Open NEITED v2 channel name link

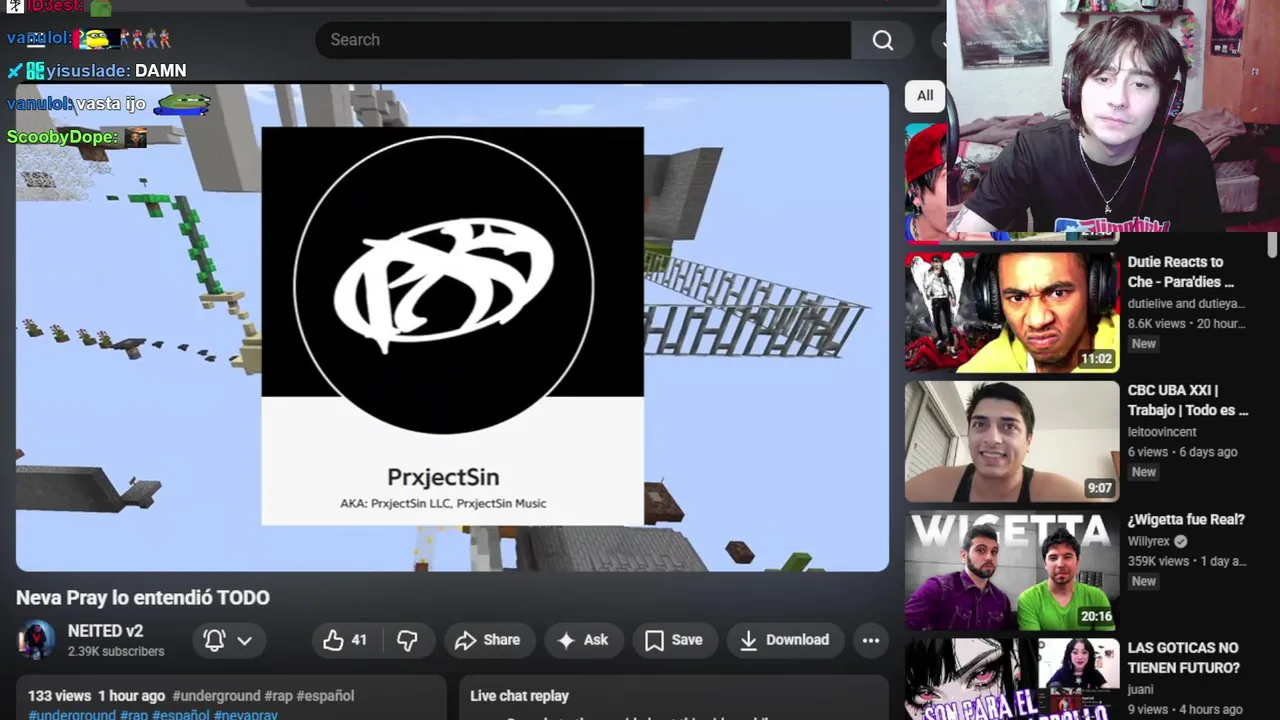(x=105, y=631)
